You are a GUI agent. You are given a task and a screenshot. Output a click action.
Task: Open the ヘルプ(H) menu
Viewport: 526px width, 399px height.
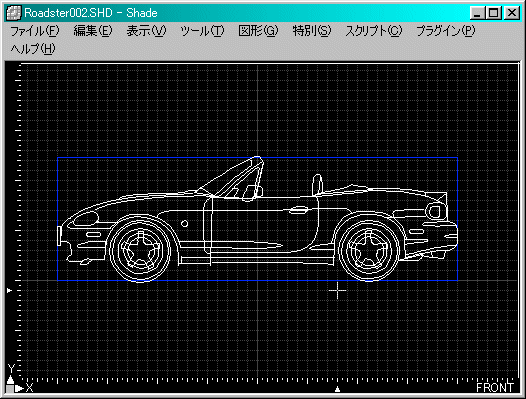tap(33, 49)
